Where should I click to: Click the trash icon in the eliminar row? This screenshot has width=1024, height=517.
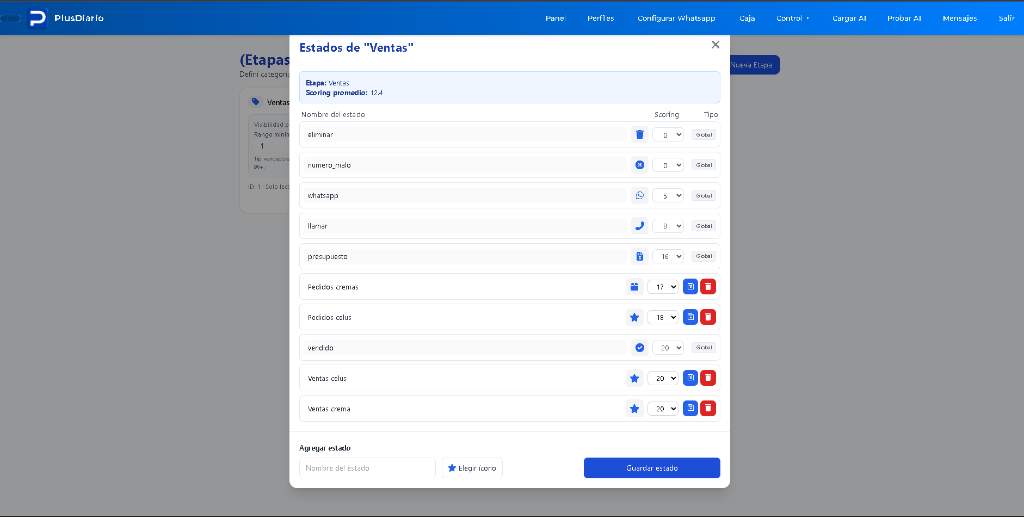pyautogui.click(x=640, y=134)
